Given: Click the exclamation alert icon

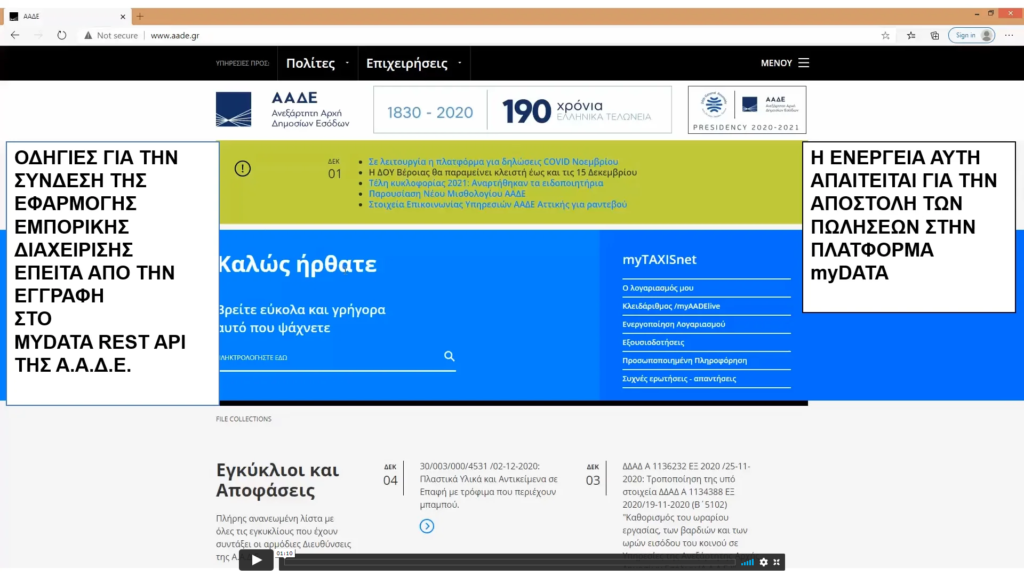Looking at the screenshot, I should click(242, 168).
